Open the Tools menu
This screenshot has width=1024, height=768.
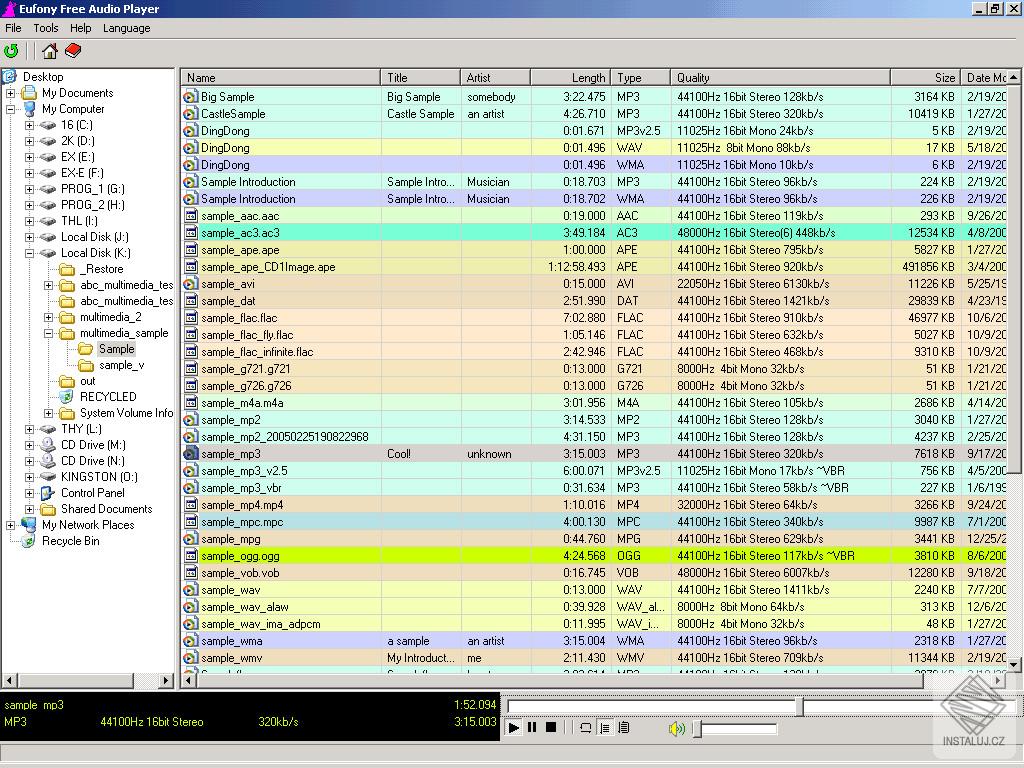(45, 28)
